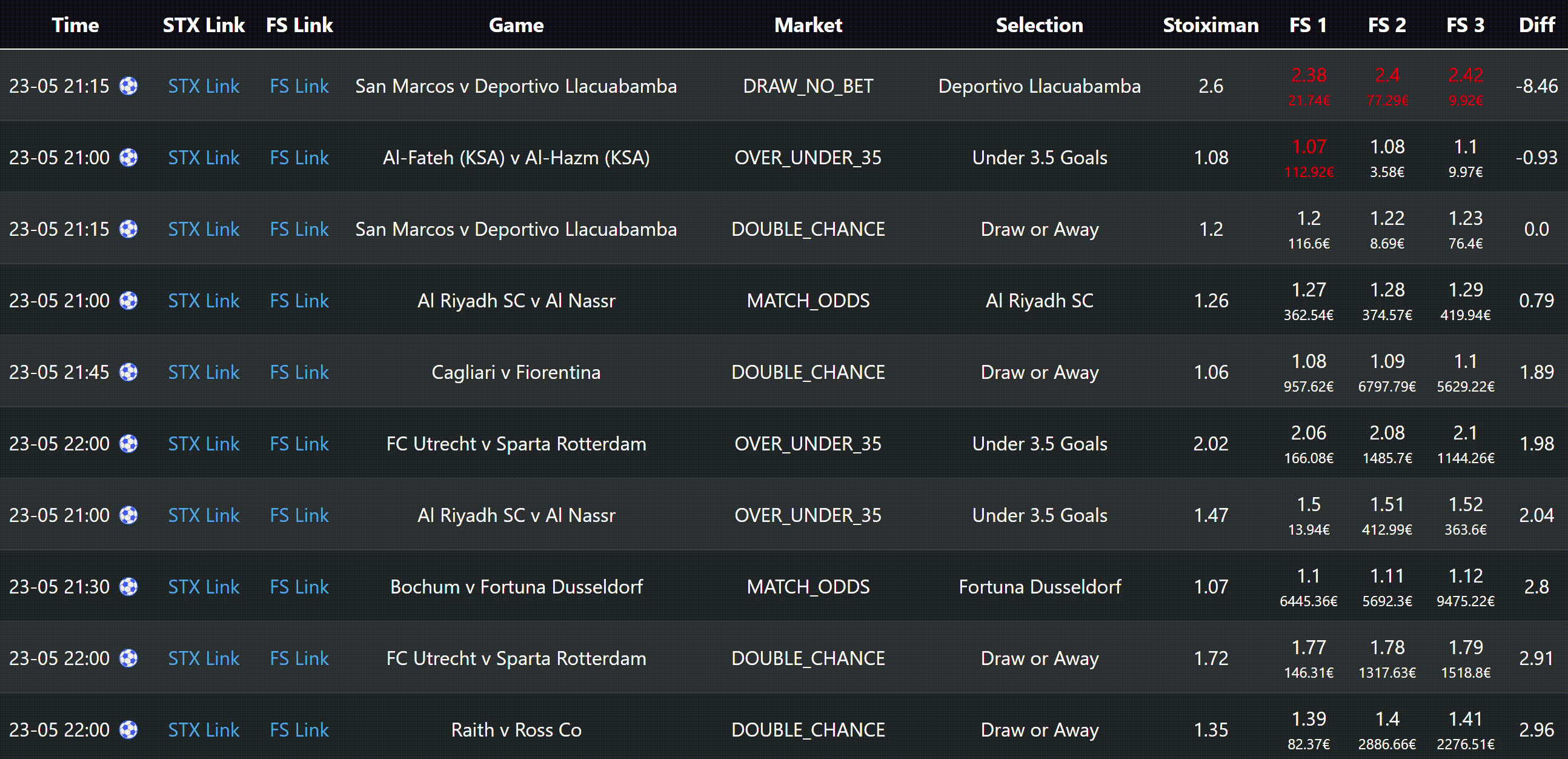Open STX Link for Al Riyadh MATCH_ODDS row
Image resolution: width=1568 pixels, height=759 pixels.
204,301
